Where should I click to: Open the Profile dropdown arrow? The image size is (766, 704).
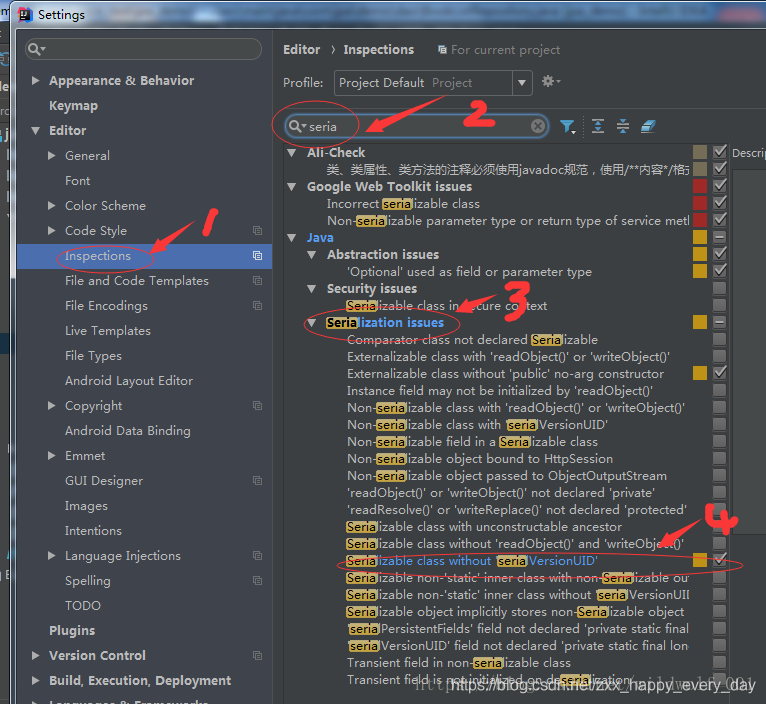tap(522, 83)
